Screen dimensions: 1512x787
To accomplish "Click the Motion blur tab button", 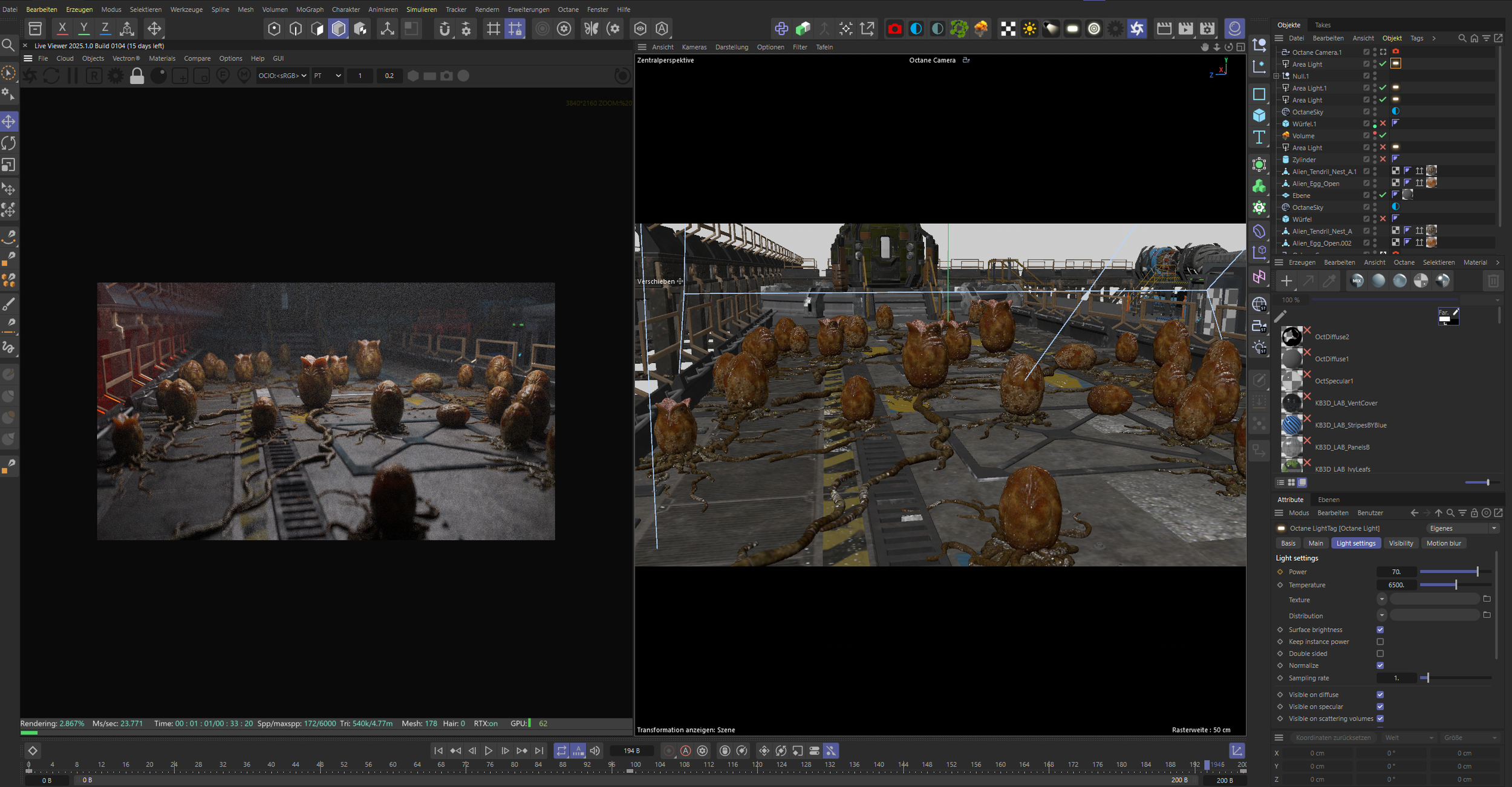I will (1443, 543).
